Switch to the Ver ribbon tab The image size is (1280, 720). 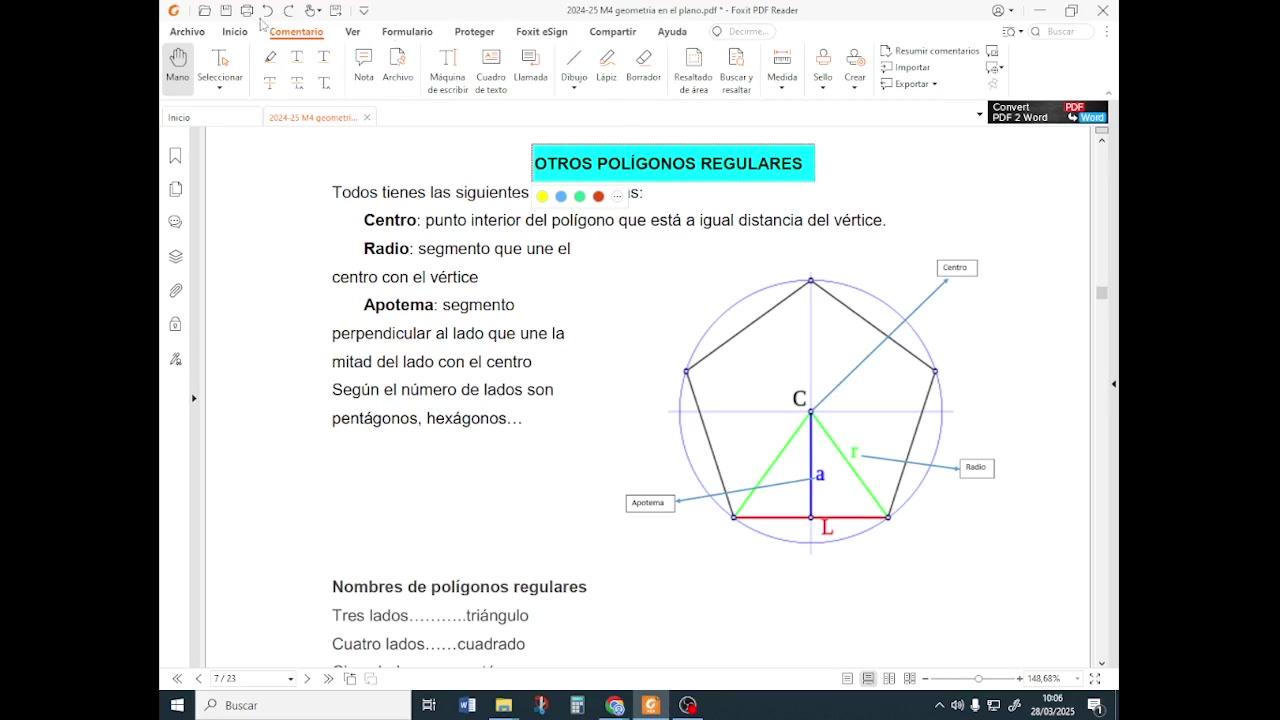pyautogui.click(x=353, y=32)
